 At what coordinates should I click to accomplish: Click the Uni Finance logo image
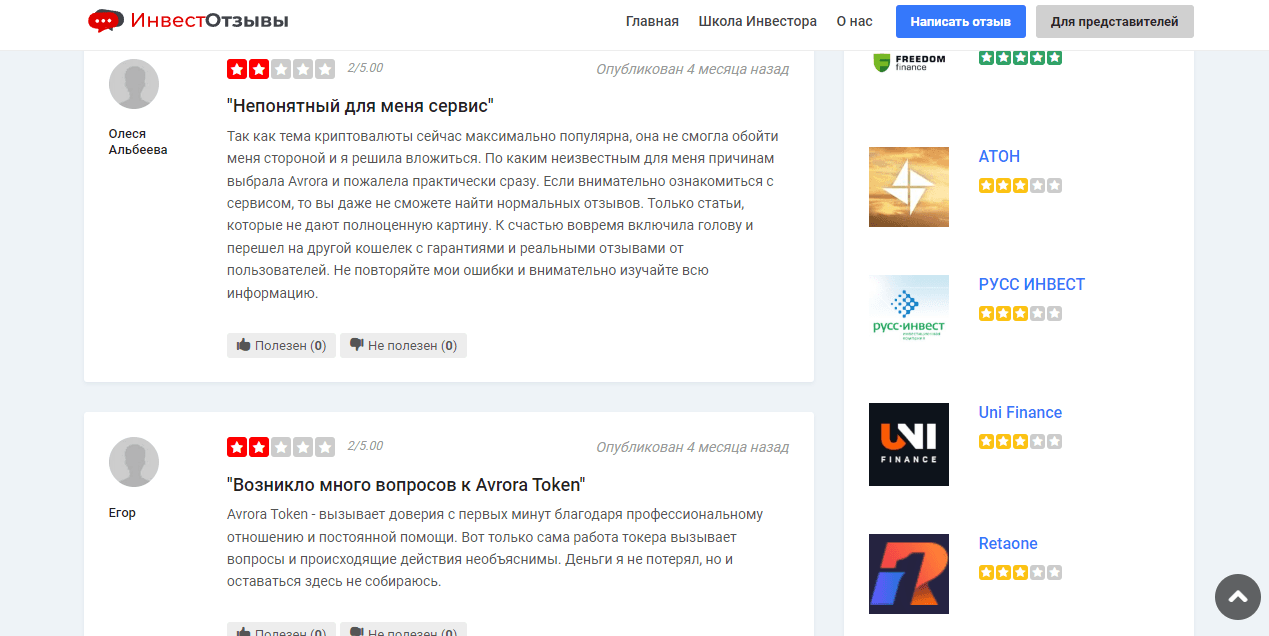tap(908, 444)
